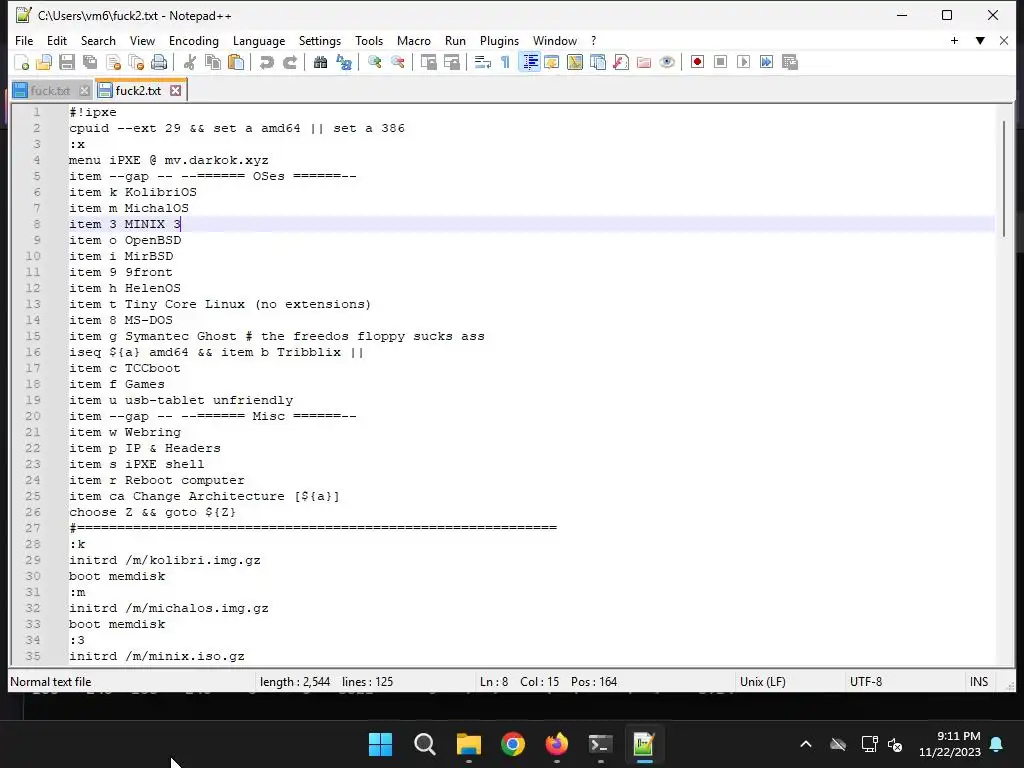Viewport: 1024px width, 768px height.
Task: Create a new document with New icon
Action: [x=22, y=62]
